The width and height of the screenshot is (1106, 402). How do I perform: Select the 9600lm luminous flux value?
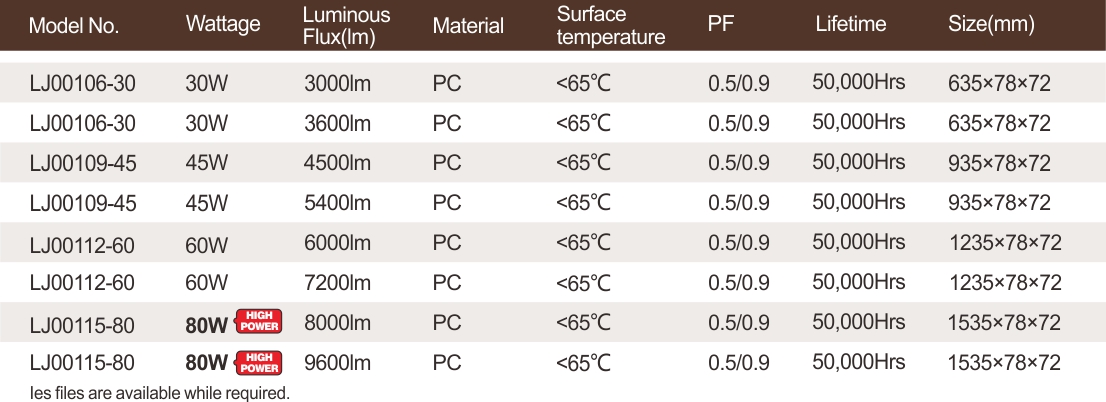pos(337,363)
